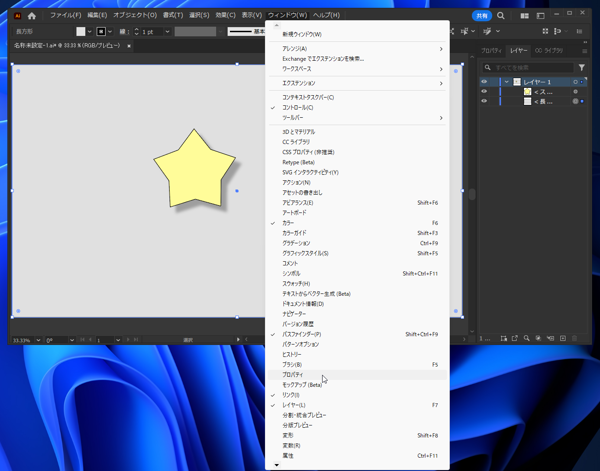Click target circle of rectangle sublayer
Screen dimensions: 600x471
coord(575,101)
